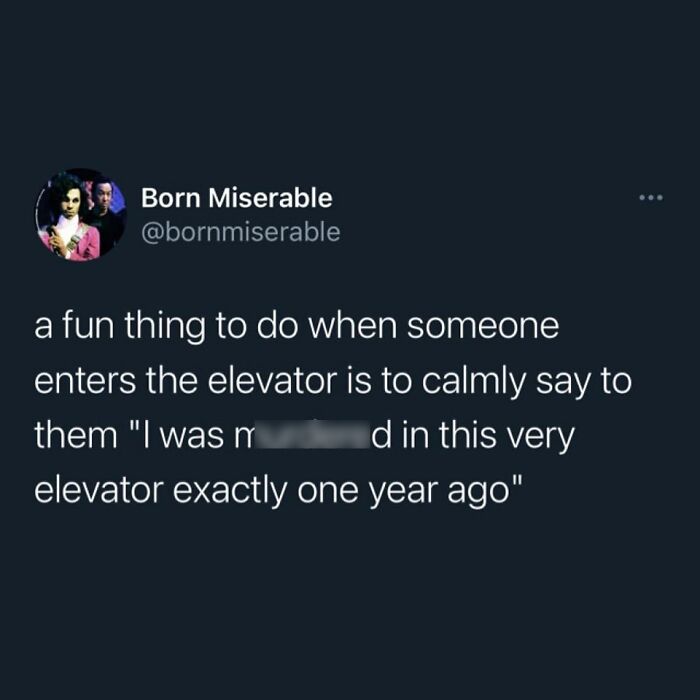The height and width of the screenshot is (700, 700).
Task: Click the word "calmly" in the tweet
Action: (474, 383)
